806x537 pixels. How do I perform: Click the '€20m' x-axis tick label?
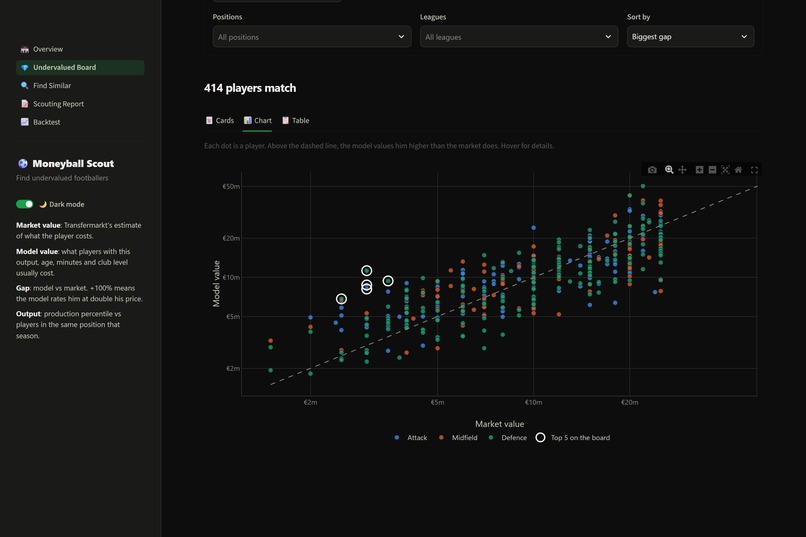(630, 402)
